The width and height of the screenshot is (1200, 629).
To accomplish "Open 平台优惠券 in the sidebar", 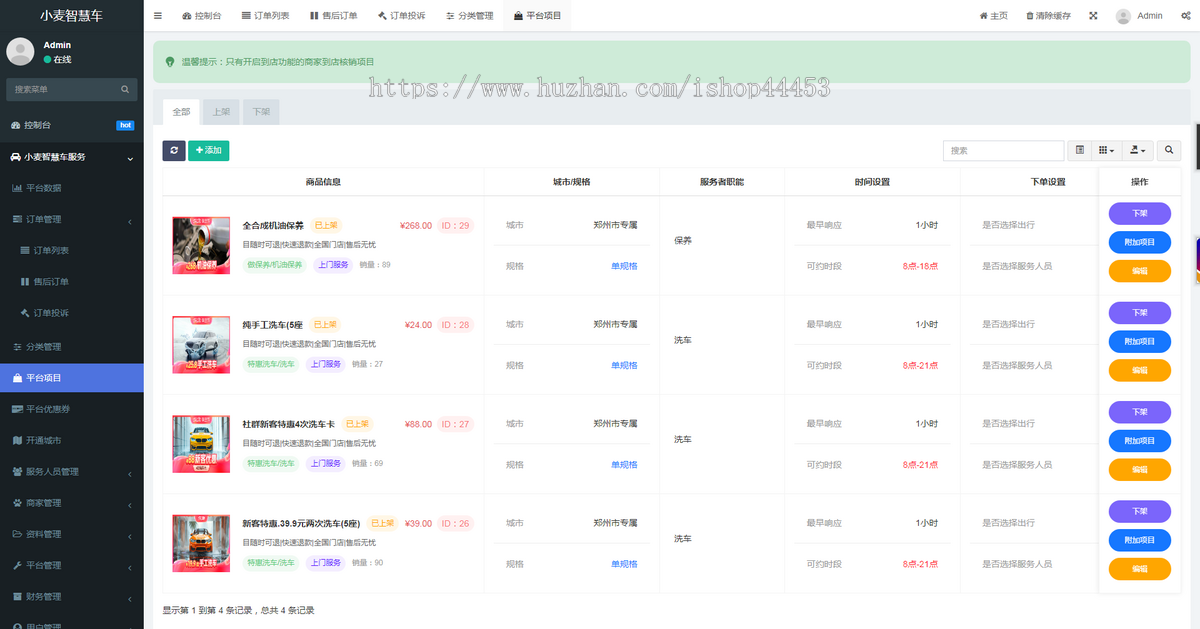I will pos(71,409).
